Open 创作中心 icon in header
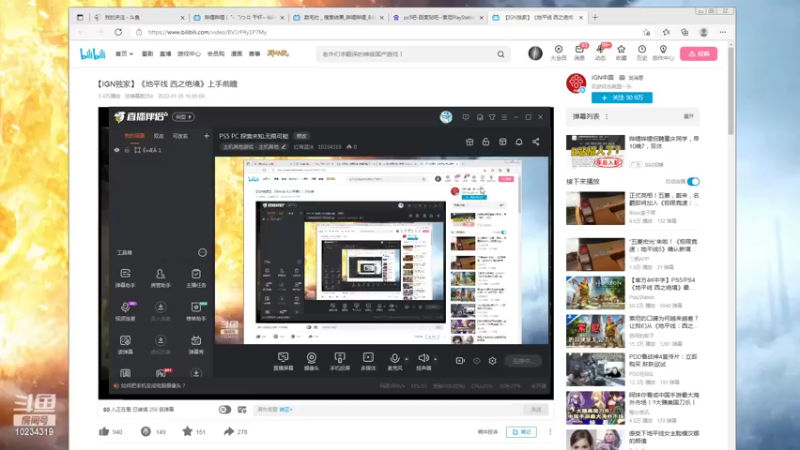Viewport: 800px width, 450px height. pyautogui.click(x=663, y=53)
